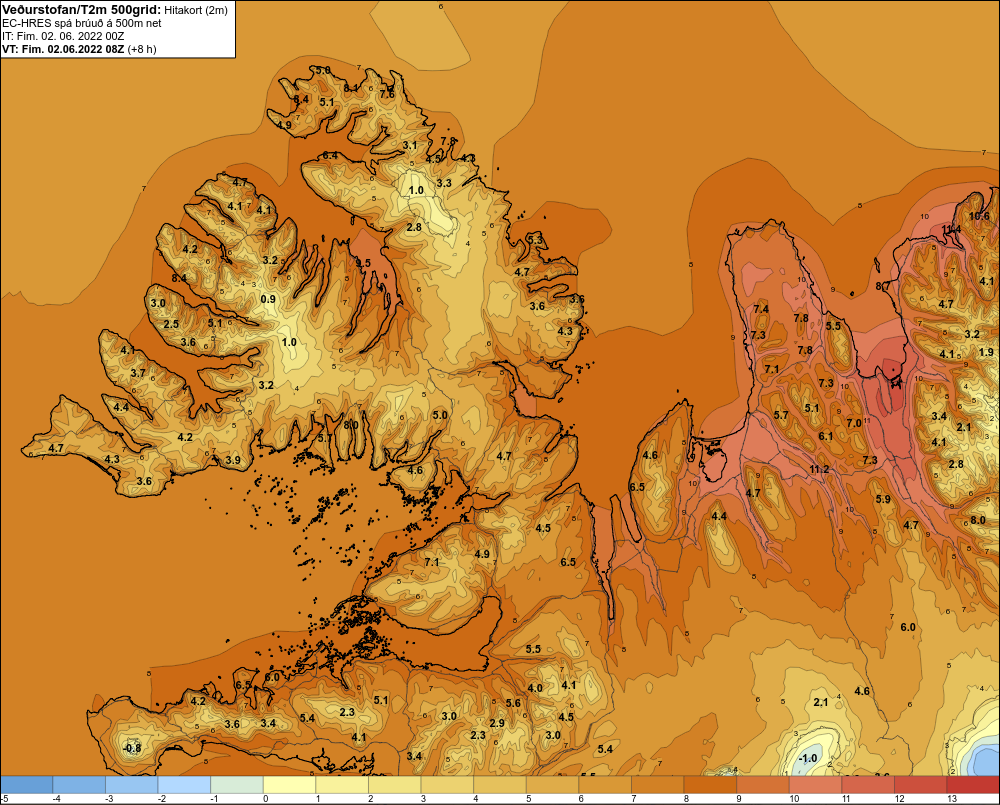Screen dimensions: 1000x805
Task: Pick the legend segment between 8 and 9
Action: point(710,785)
